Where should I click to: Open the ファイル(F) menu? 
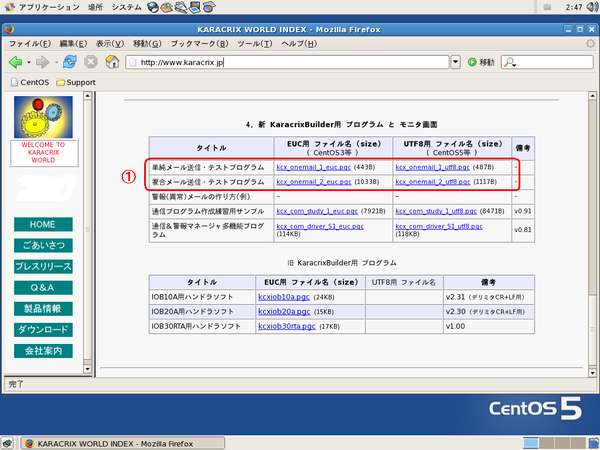point(30,44)
